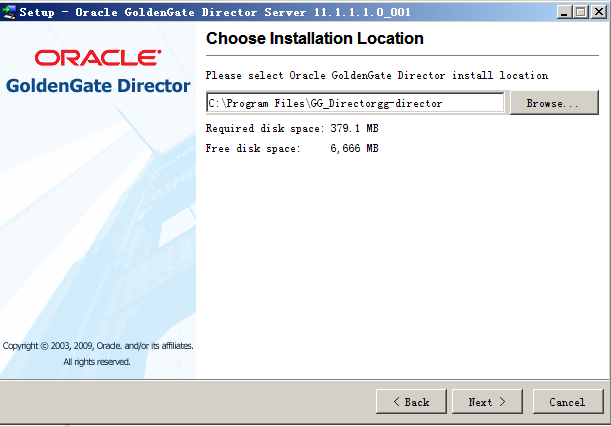The width and height of the screenshot is (611, 426).
Task: Click the ORACLE logo
Action: (98, 58)
